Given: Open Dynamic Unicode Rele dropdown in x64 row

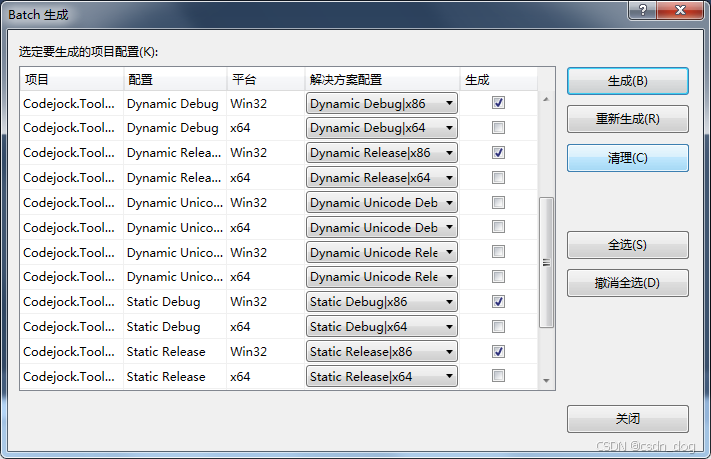Looking at the screenshot, I should coord(381,277).
